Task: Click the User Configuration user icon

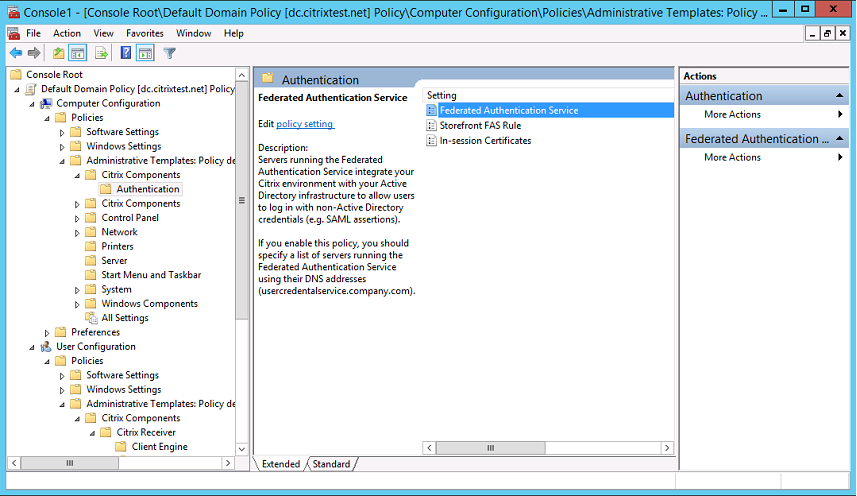Action: pyautogui.click(x=46, y=346)
